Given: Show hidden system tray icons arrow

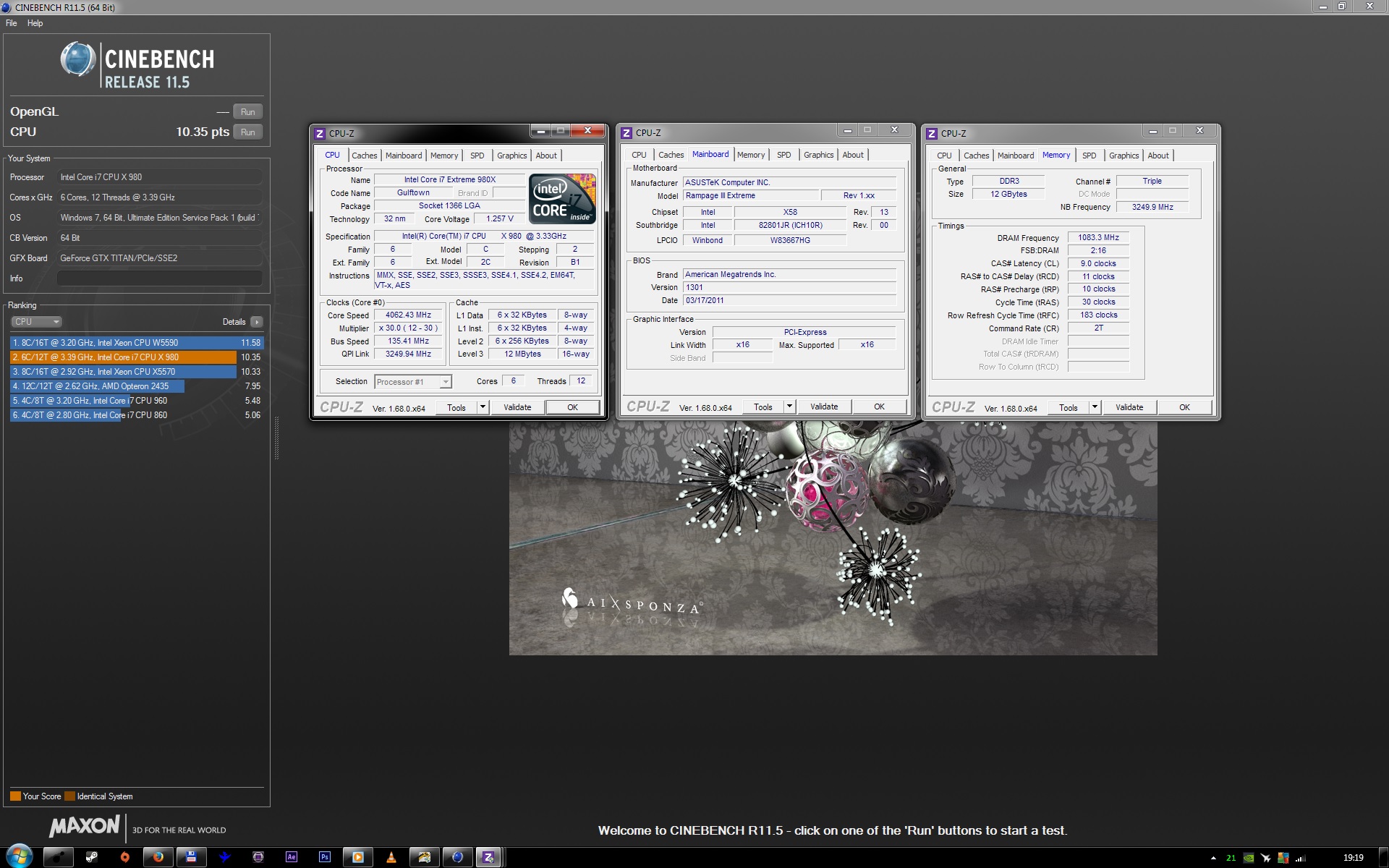Looking at the screenshot, I should 1213,858.
